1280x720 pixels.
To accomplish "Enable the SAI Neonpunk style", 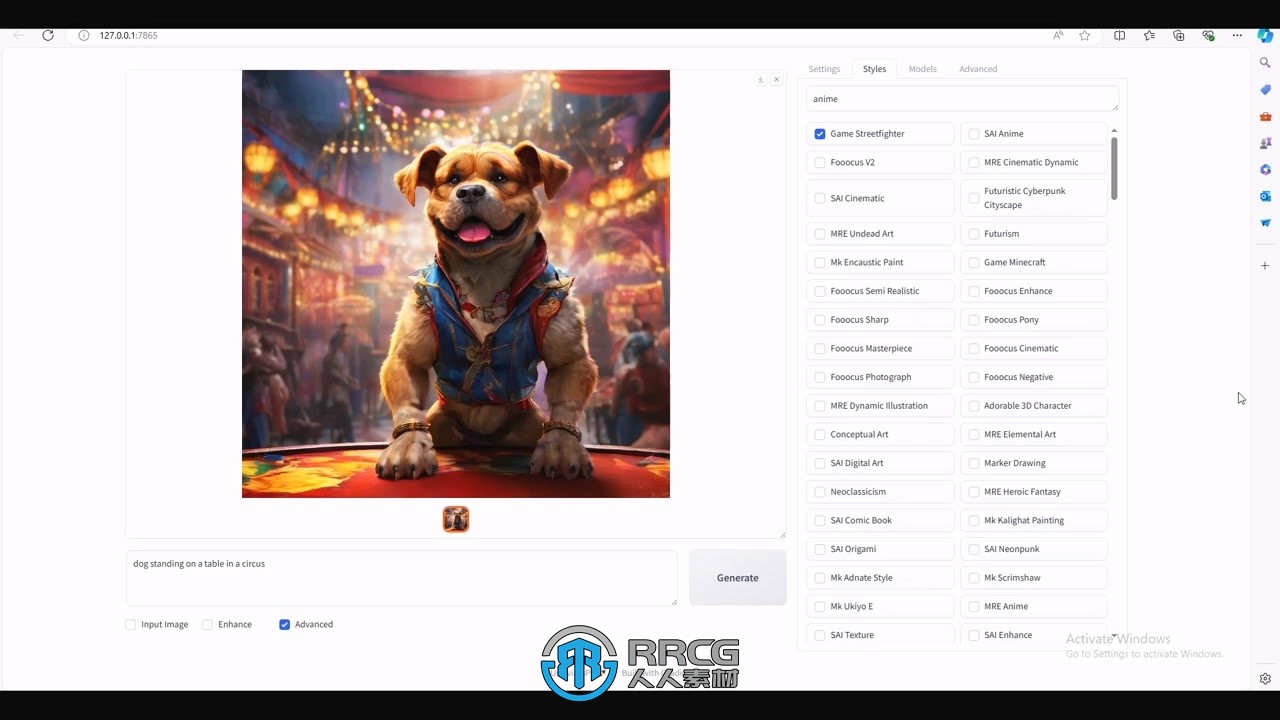I will [x=974, y=549].
